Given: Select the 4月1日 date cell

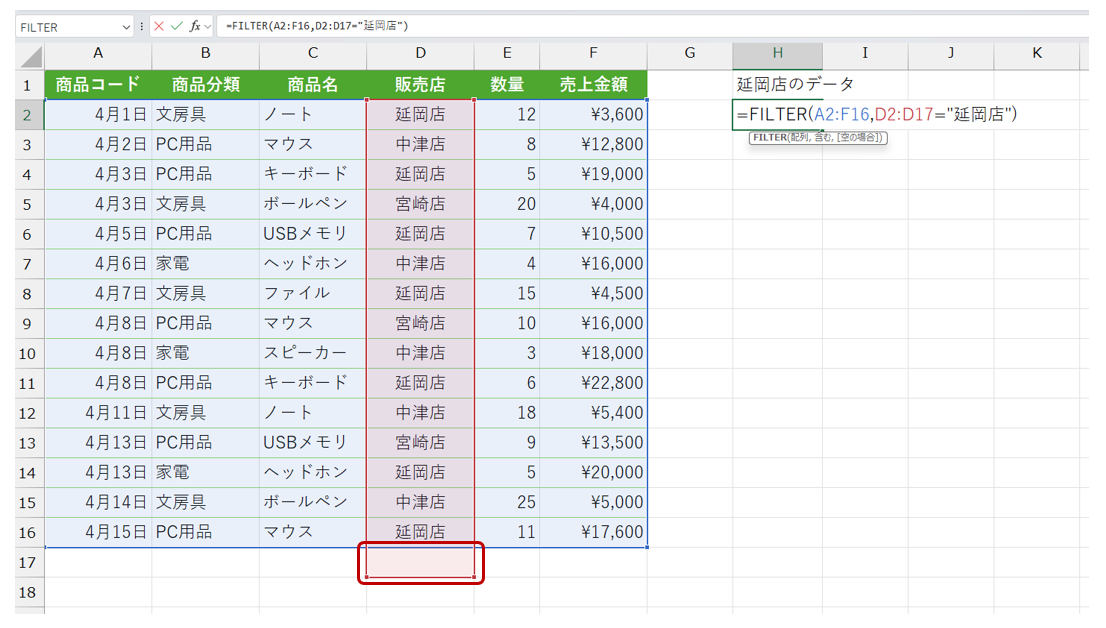Looking at the screenshot, I should pos(98,114).
